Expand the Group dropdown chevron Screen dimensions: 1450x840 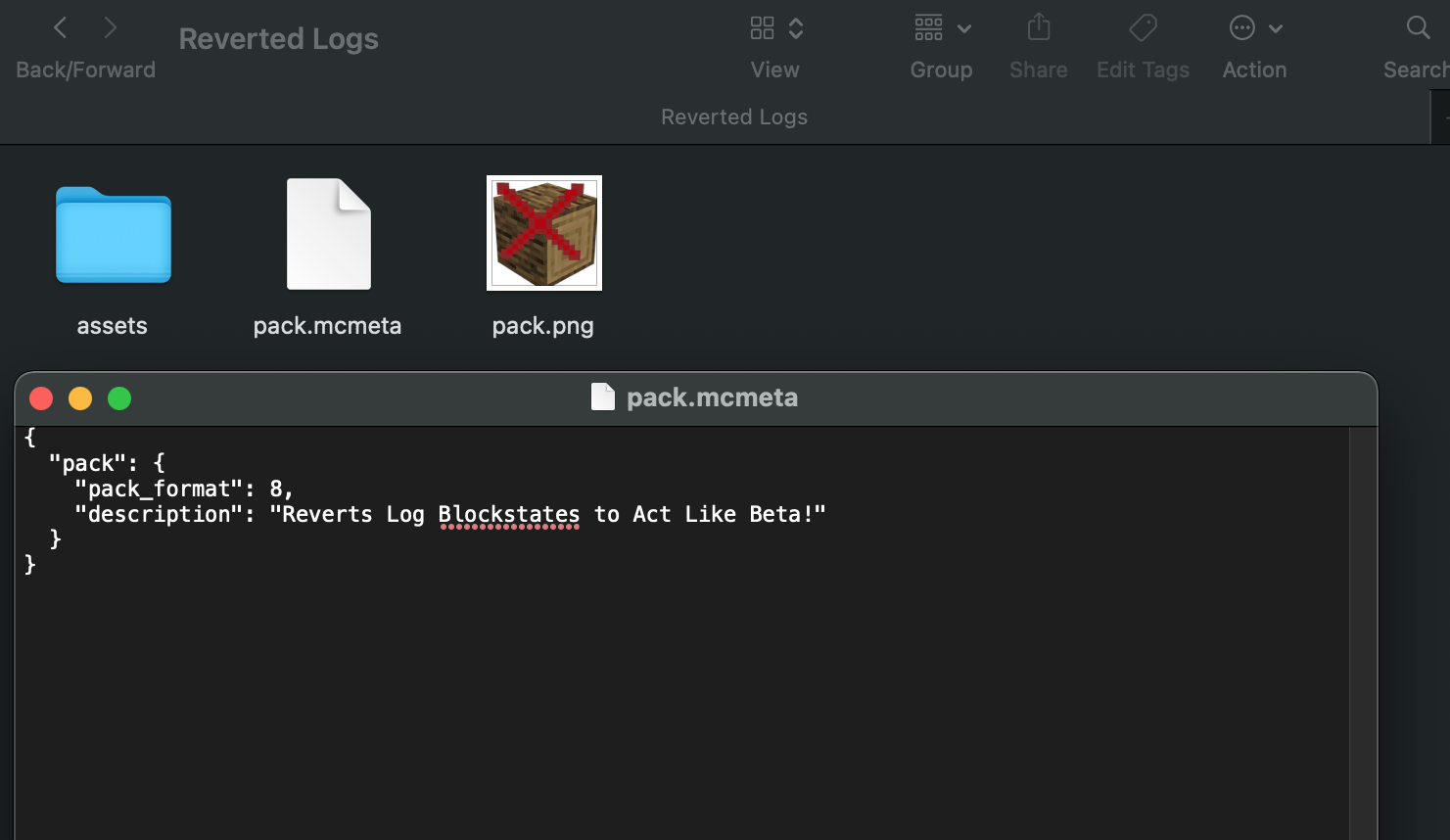(964, 28)
